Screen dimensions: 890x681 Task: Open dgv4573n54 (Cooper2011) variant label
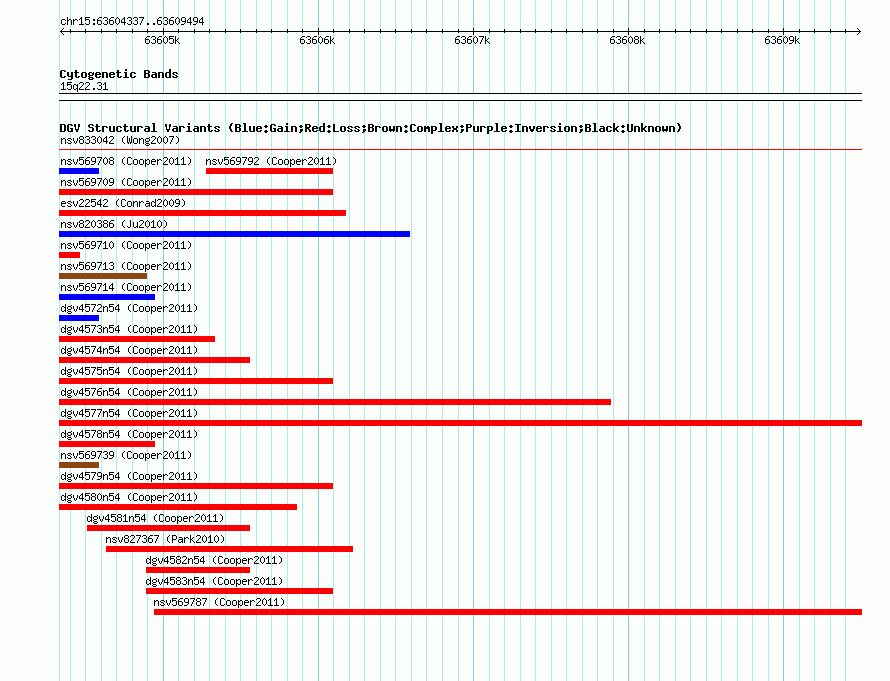[129, 329]
